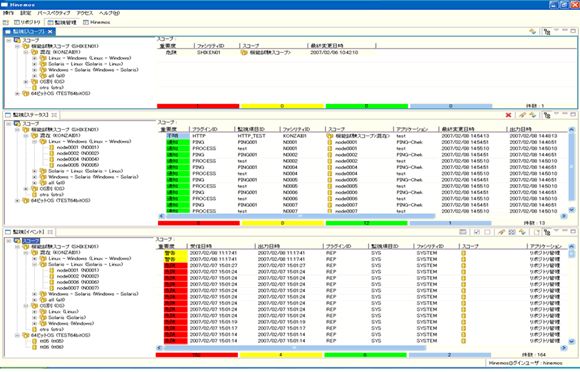This screenshot has width=580, height=372.
Task: Click HTTP_TEST cell in 監視[ステータス] table
Action: [x=252, y=136]
